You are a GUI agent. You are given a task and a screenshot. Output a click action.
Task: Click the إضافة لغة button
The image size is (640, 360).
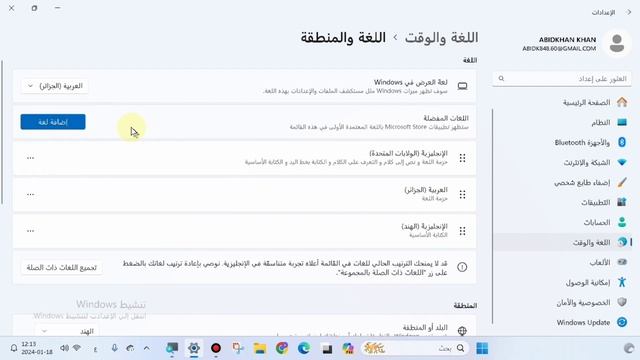click(53, 122)
